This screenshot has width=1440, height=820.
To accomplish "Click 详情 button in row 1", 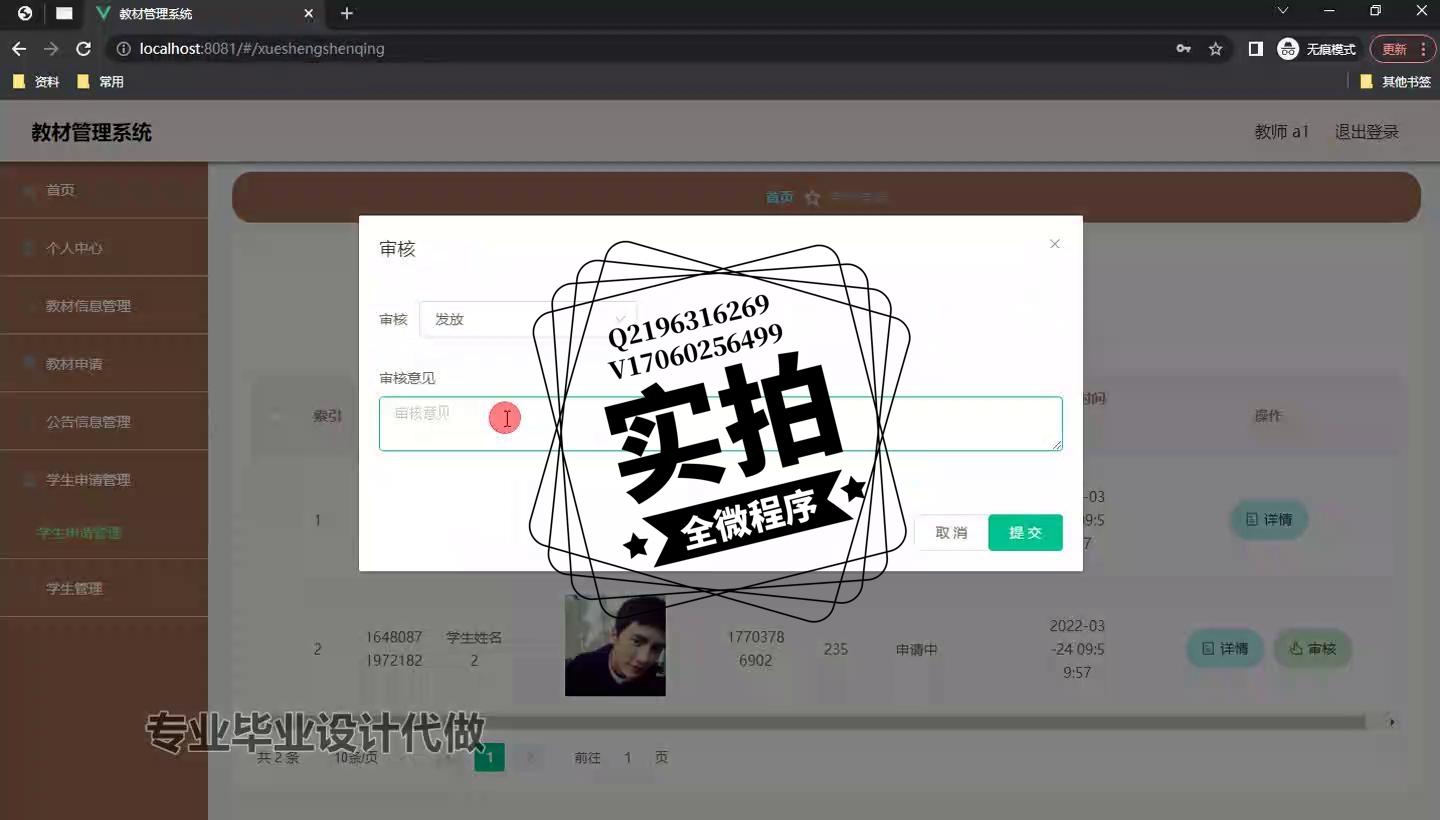I will coord(1268,520).
